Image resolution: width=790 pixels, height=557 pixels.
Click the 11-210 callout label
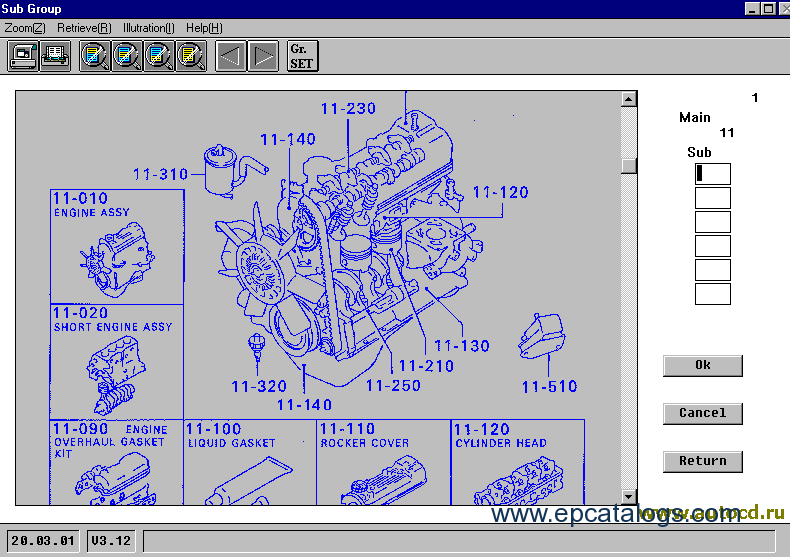point(426,366)
